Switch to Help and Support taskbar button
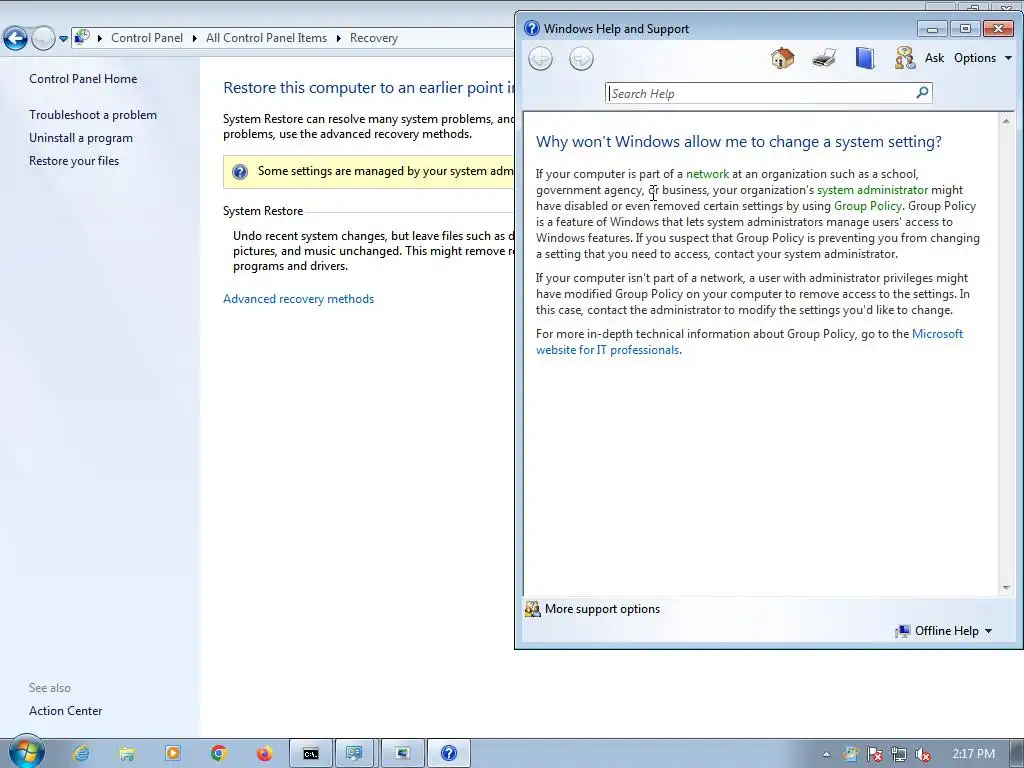This screenshot has width=1024, height=768. coord(449,754)
